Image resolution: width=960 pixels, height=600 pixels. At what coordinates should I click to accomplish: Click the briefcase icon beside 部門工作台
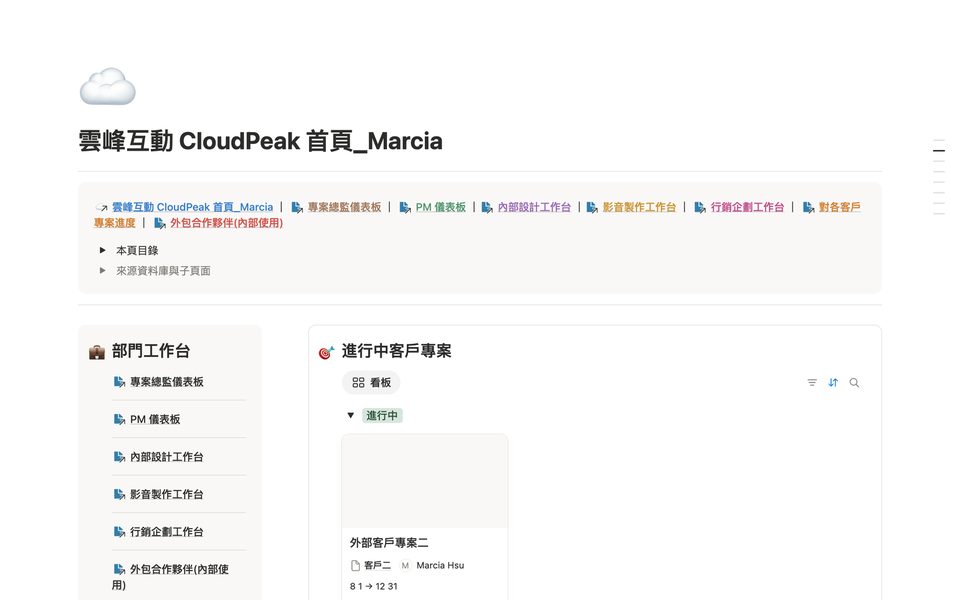[x=97, y=352]
